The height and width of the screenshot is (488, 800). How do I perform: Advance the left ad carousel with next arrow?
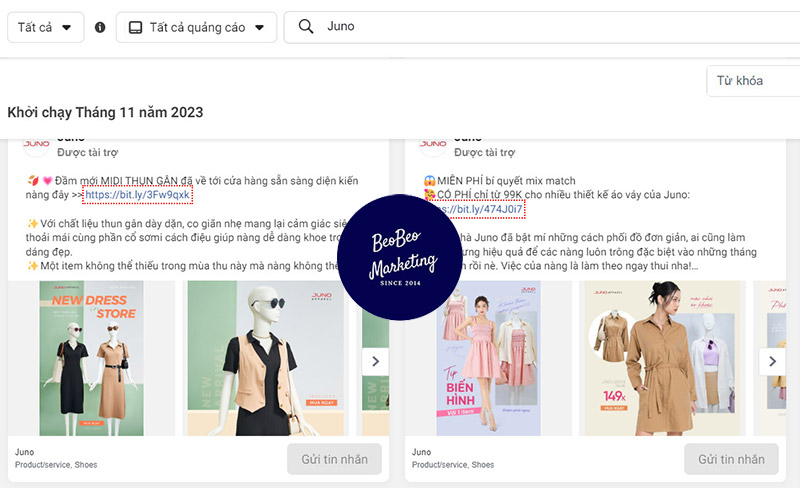(374, 361)
